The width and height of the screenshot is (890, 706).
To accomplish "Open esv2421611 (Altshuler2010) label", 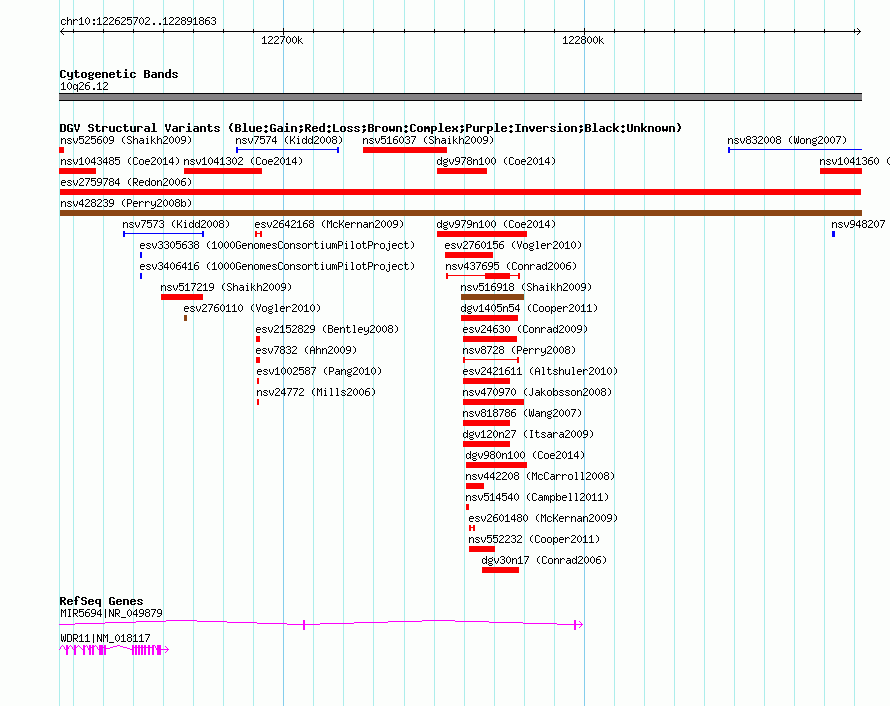I will 540,371.
